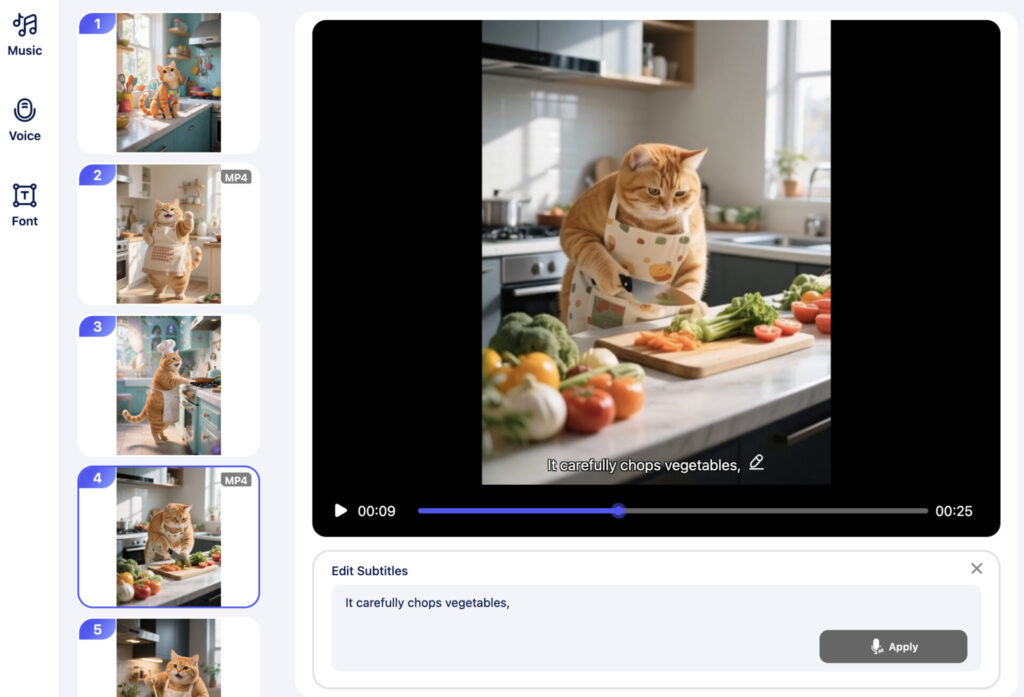This screenshot has height=697, width=1024.
Task: Click the MP4 badge on scene 4
Action: (x=235, y=480)
